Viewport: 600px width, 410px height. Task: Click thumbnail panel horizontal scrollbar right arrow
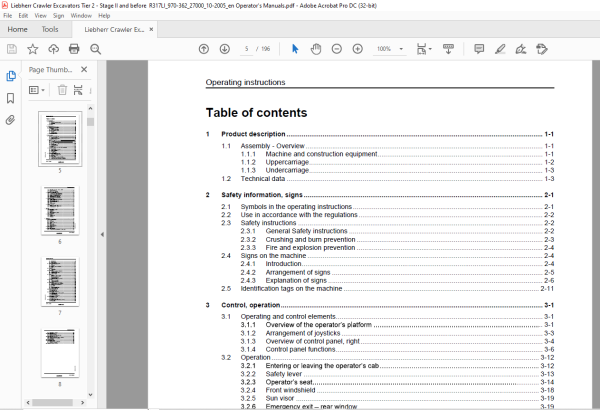[83, 402]
